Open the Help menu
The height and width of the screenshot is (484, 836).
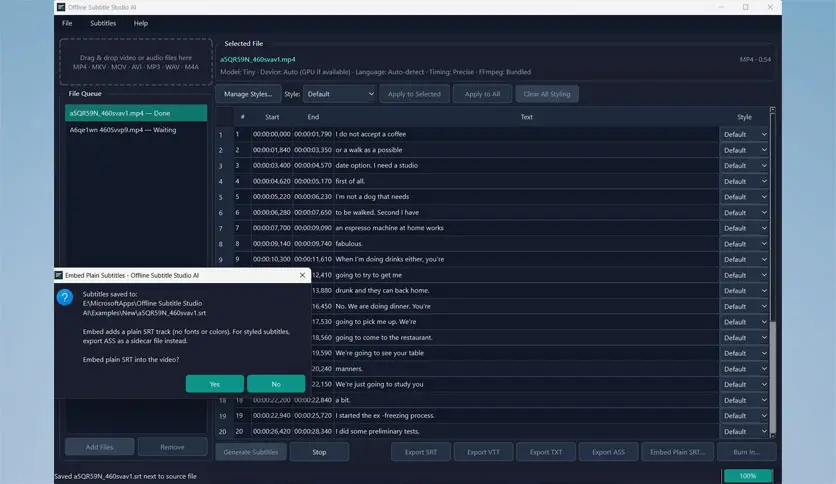141,23
